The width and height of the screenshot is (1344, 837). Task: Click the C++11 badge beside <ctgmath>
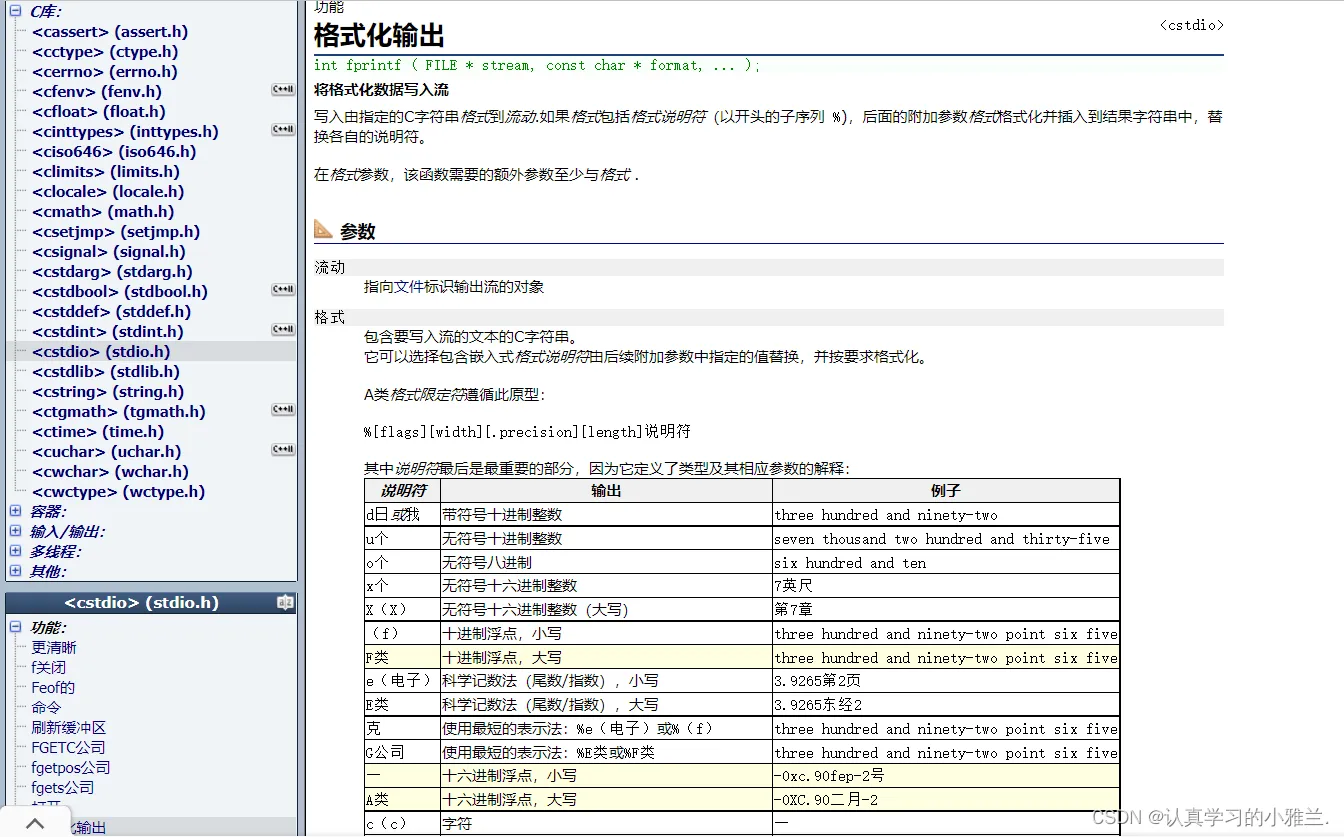(283, 410)
